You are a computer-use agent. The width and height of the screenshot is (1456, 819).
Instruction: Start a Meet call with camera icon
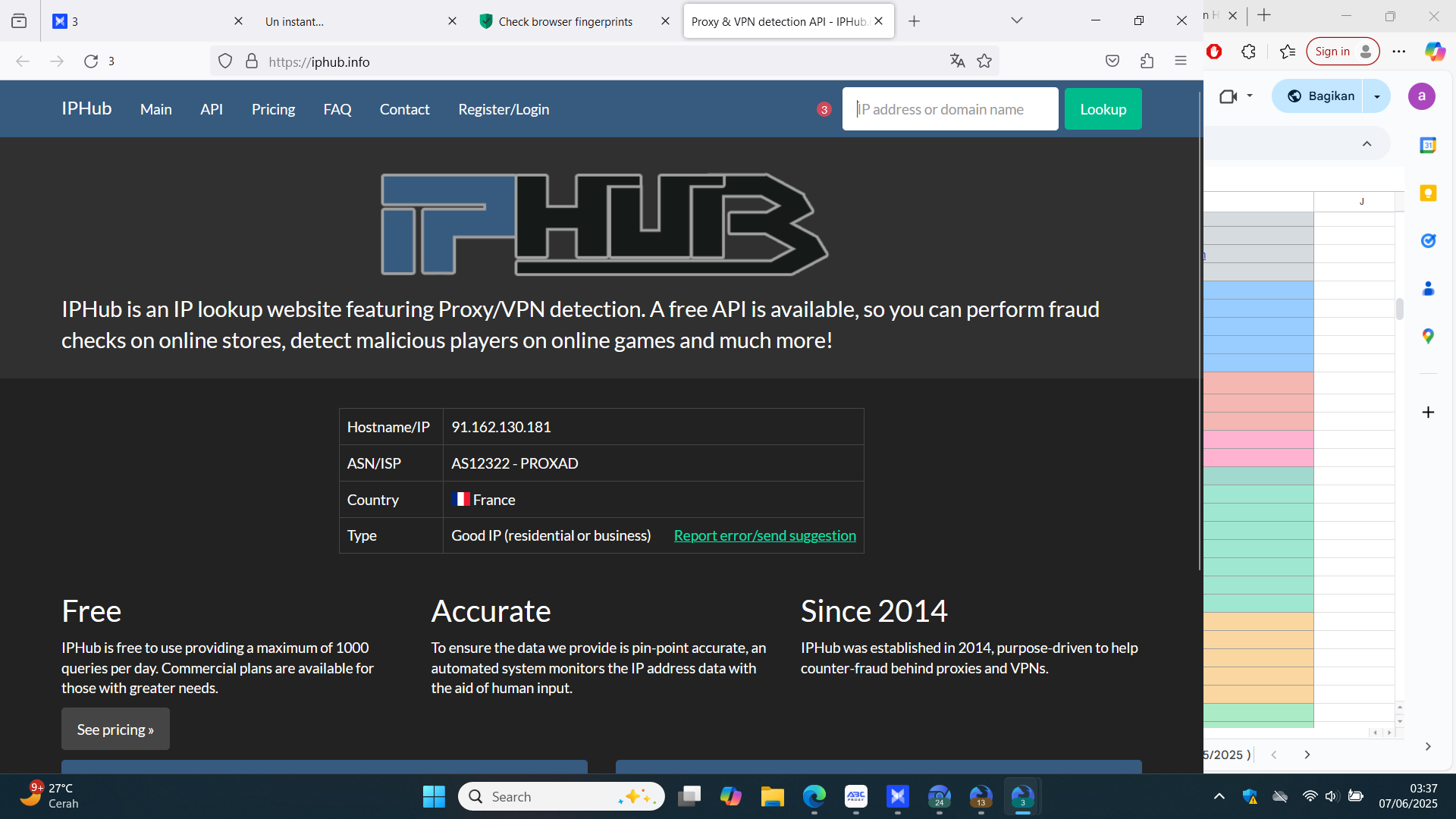[x=1228, y=96]
